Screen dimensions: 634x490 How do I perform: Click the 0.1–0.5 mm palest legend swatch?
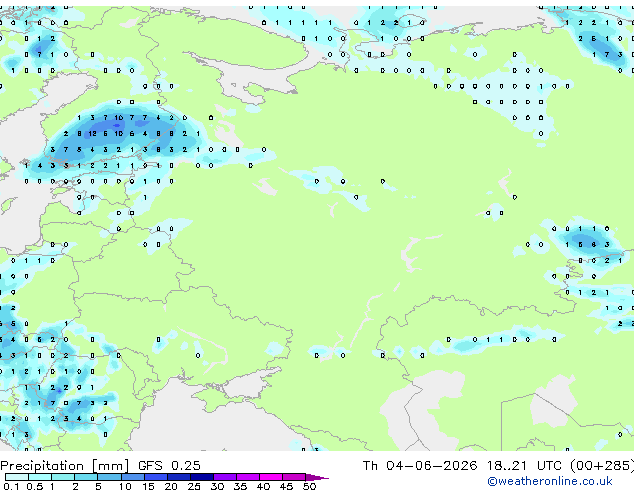tap(17, 477)
